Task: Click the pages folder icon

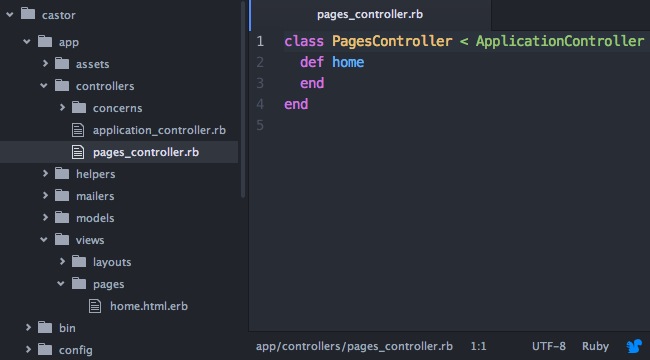Action: pos(79,283)
